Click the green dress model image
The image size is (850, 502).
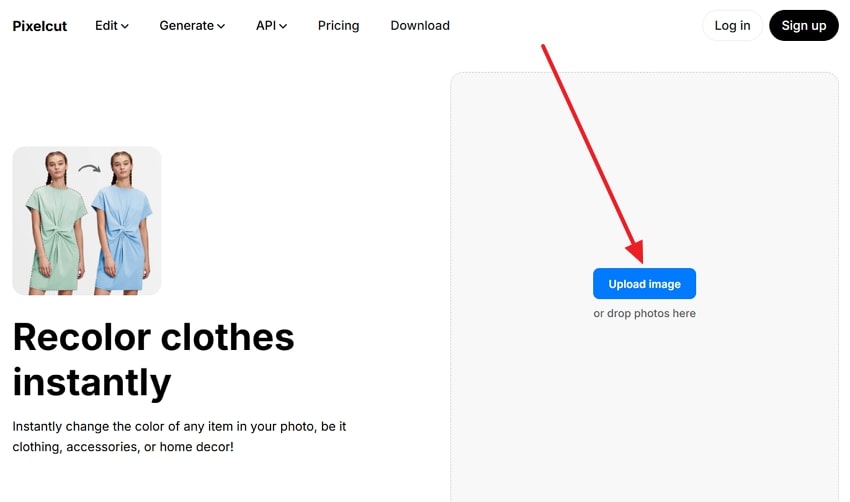(56, 225)
